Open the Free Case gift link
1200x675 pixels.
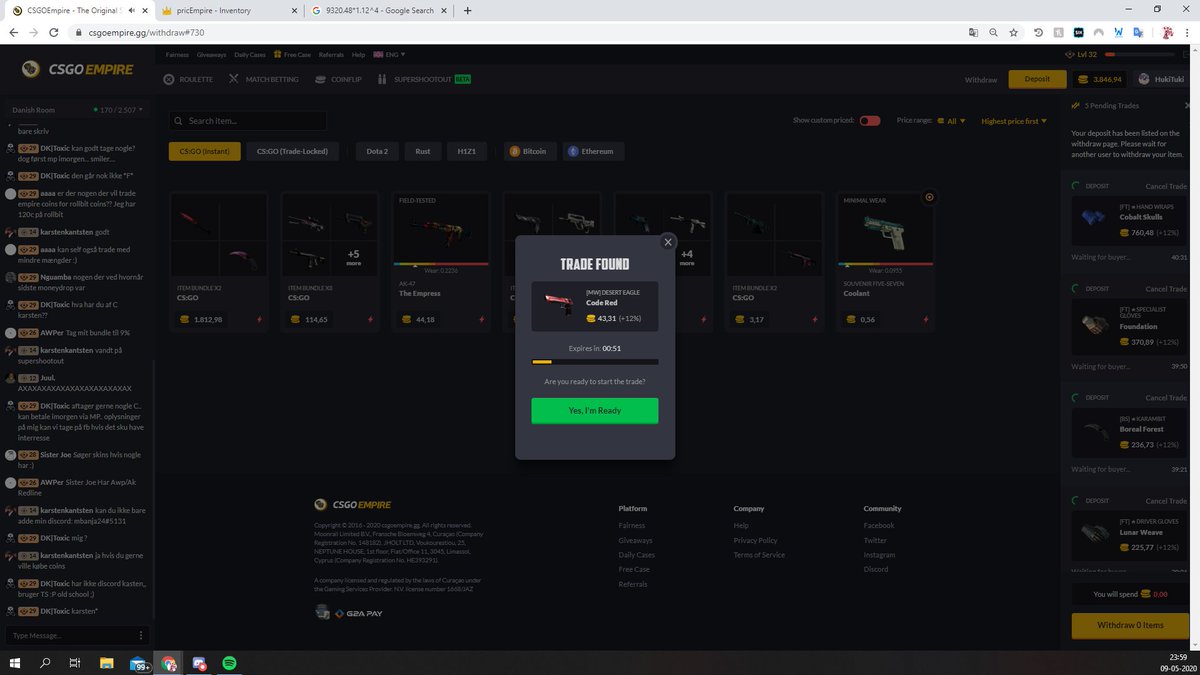tap(292, 54)
